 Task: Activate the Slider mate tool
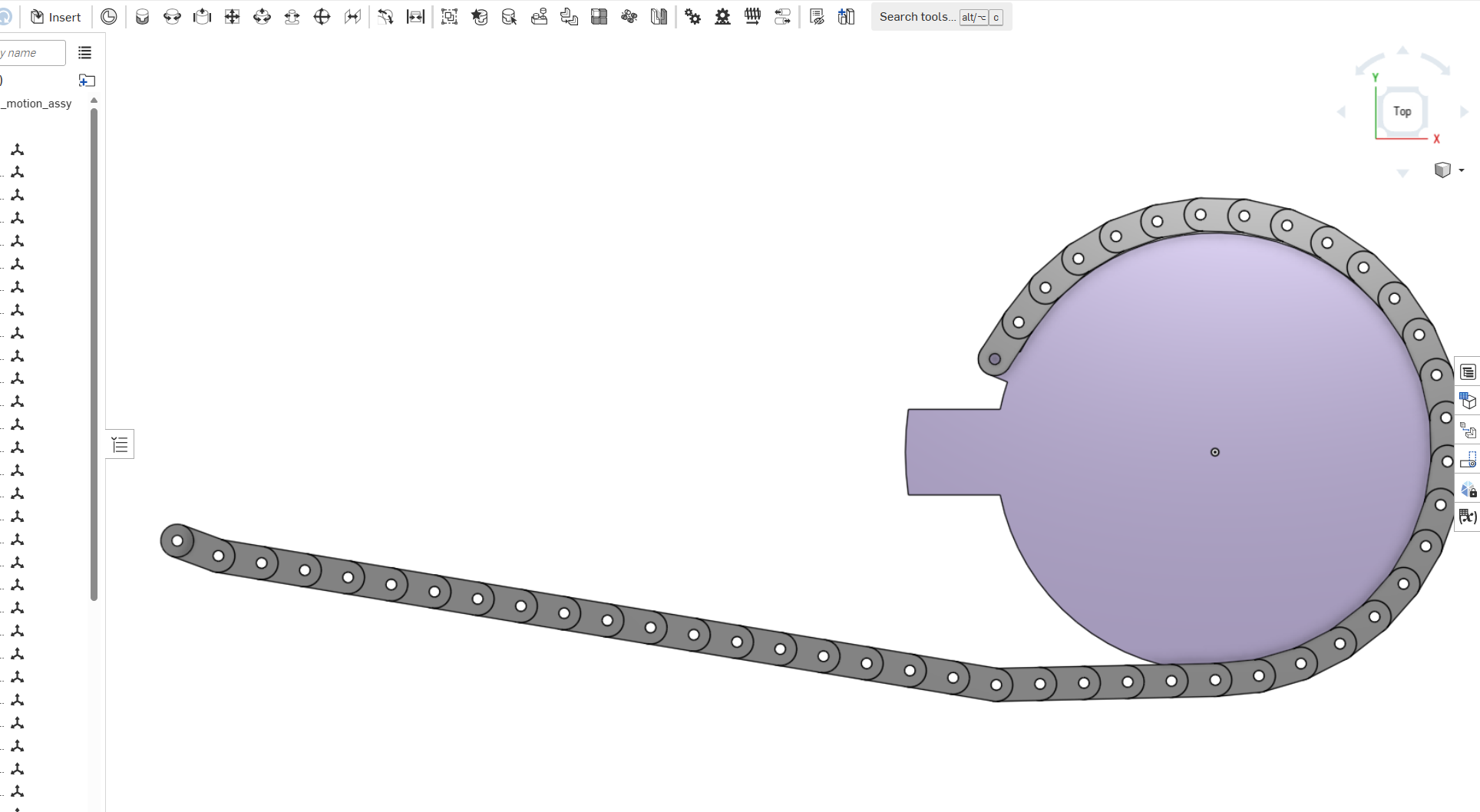203,16
